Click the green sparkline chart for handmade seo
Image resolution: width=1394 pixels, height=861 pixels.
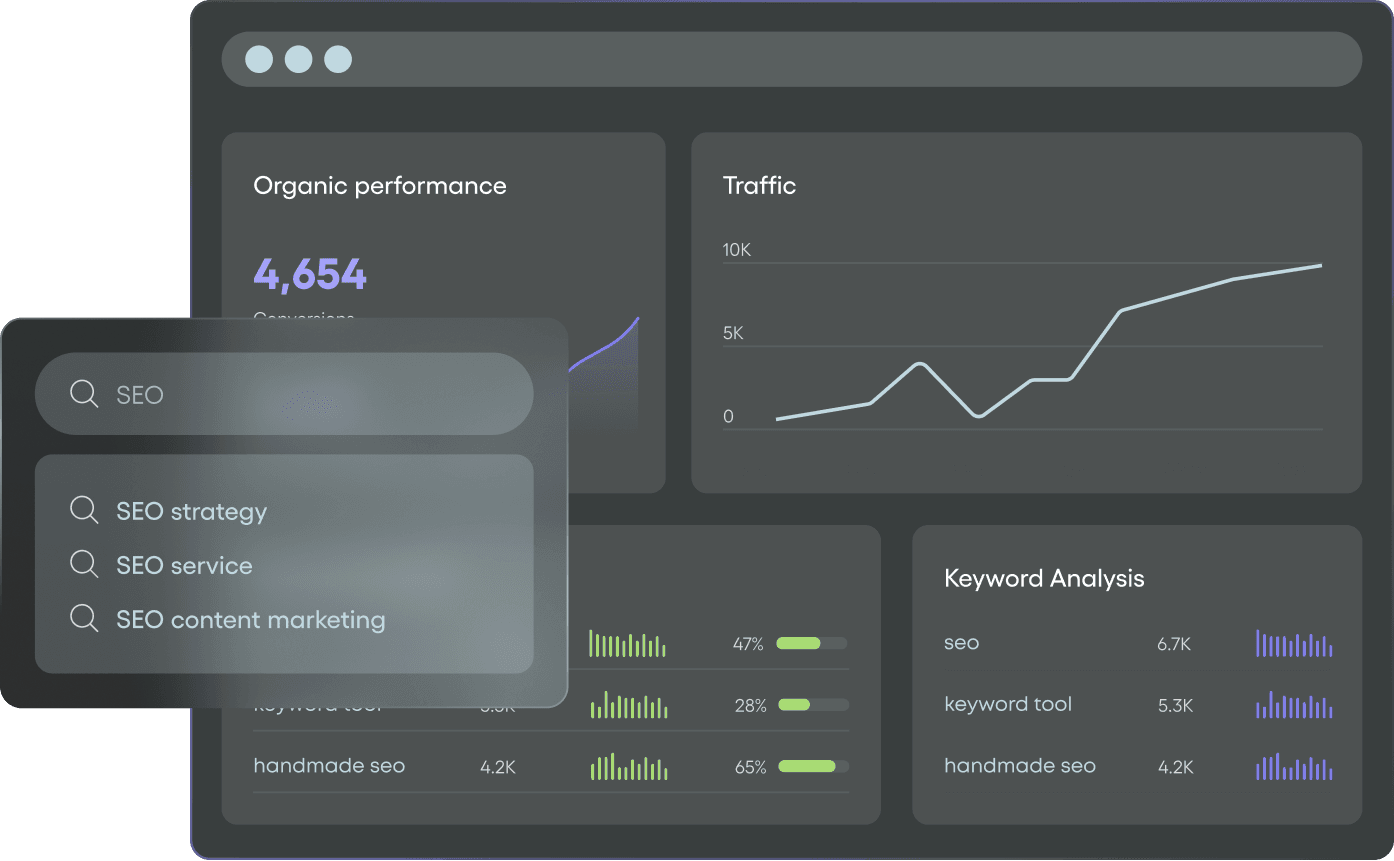627,766
